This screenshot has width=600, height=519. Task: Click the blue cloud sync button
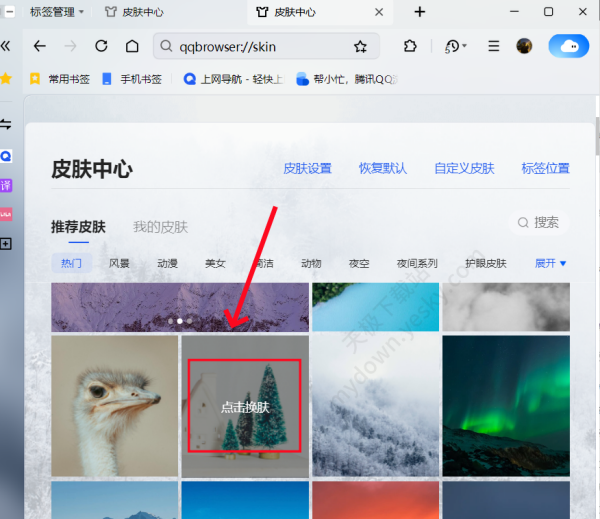pyautogui.click(x=569, y=46)
